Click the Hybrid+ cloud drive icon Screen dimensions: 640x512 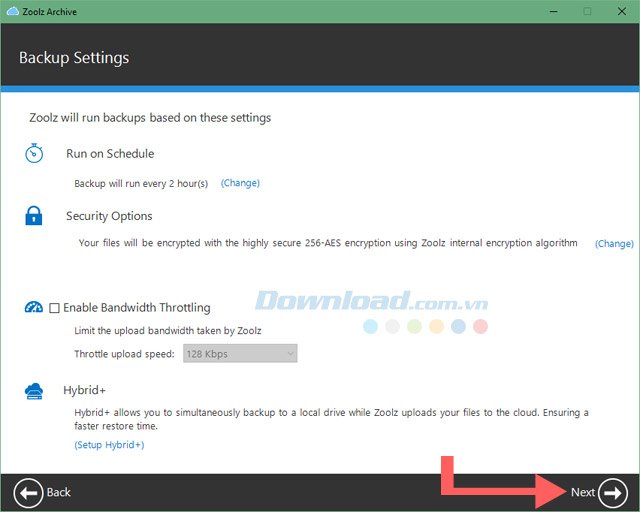click(34, 391)
